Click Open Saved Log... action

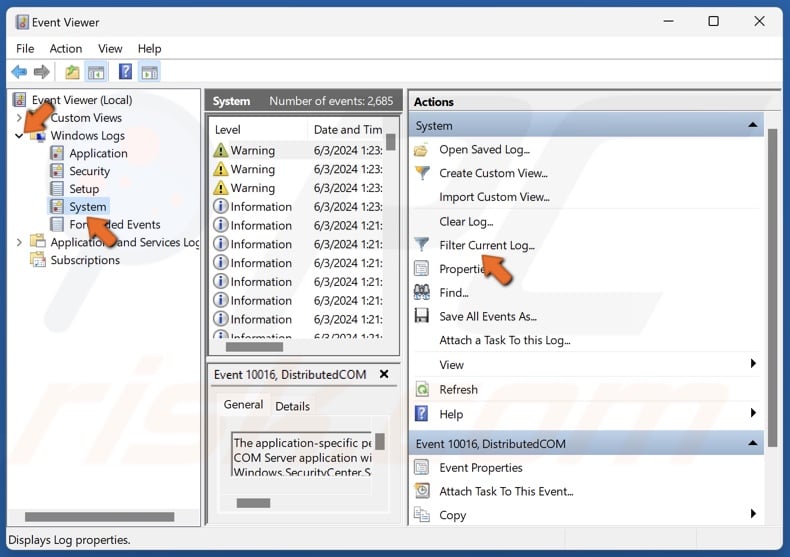(x=484, y=150)
